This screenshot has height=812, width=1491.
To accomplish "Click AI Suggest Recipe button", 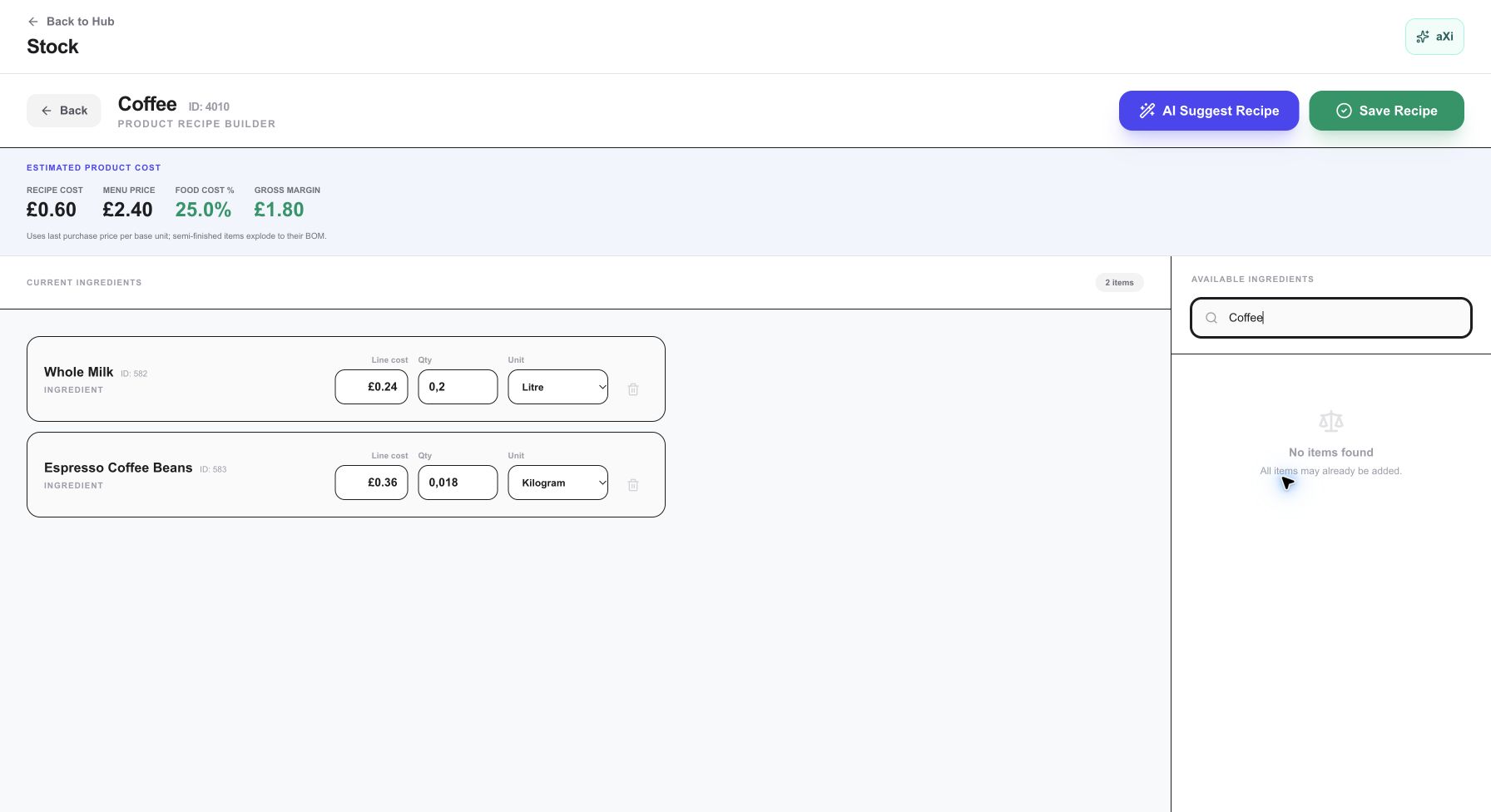I will (1208, 111).
